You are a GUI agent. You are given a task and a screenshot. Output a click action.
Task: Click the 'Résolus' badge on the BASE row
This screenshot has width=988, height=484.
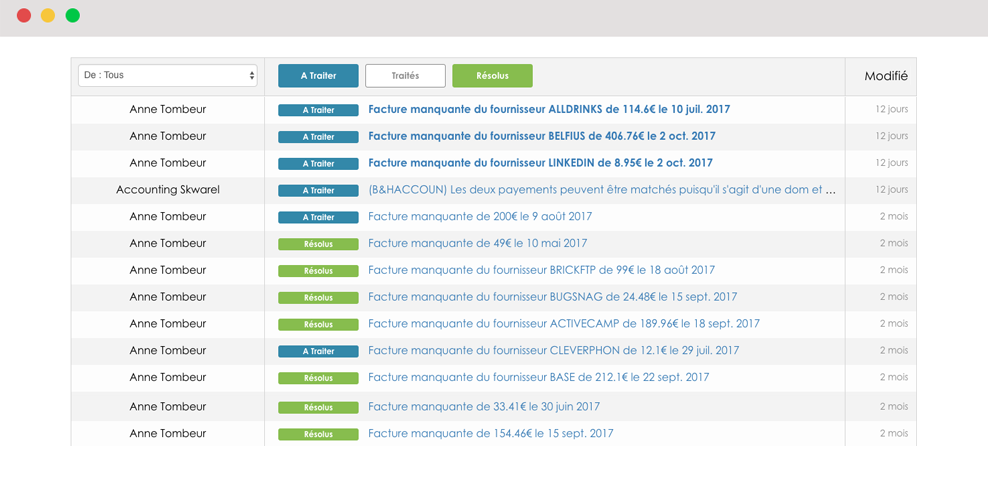pos(318,378)
